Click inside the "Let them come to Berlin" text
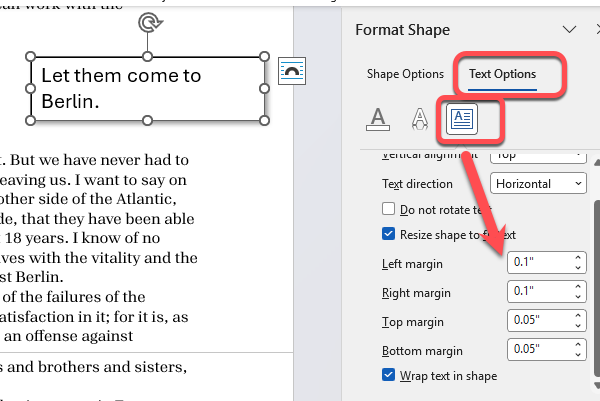Viewport: 600px width, 401px height. 120,88
